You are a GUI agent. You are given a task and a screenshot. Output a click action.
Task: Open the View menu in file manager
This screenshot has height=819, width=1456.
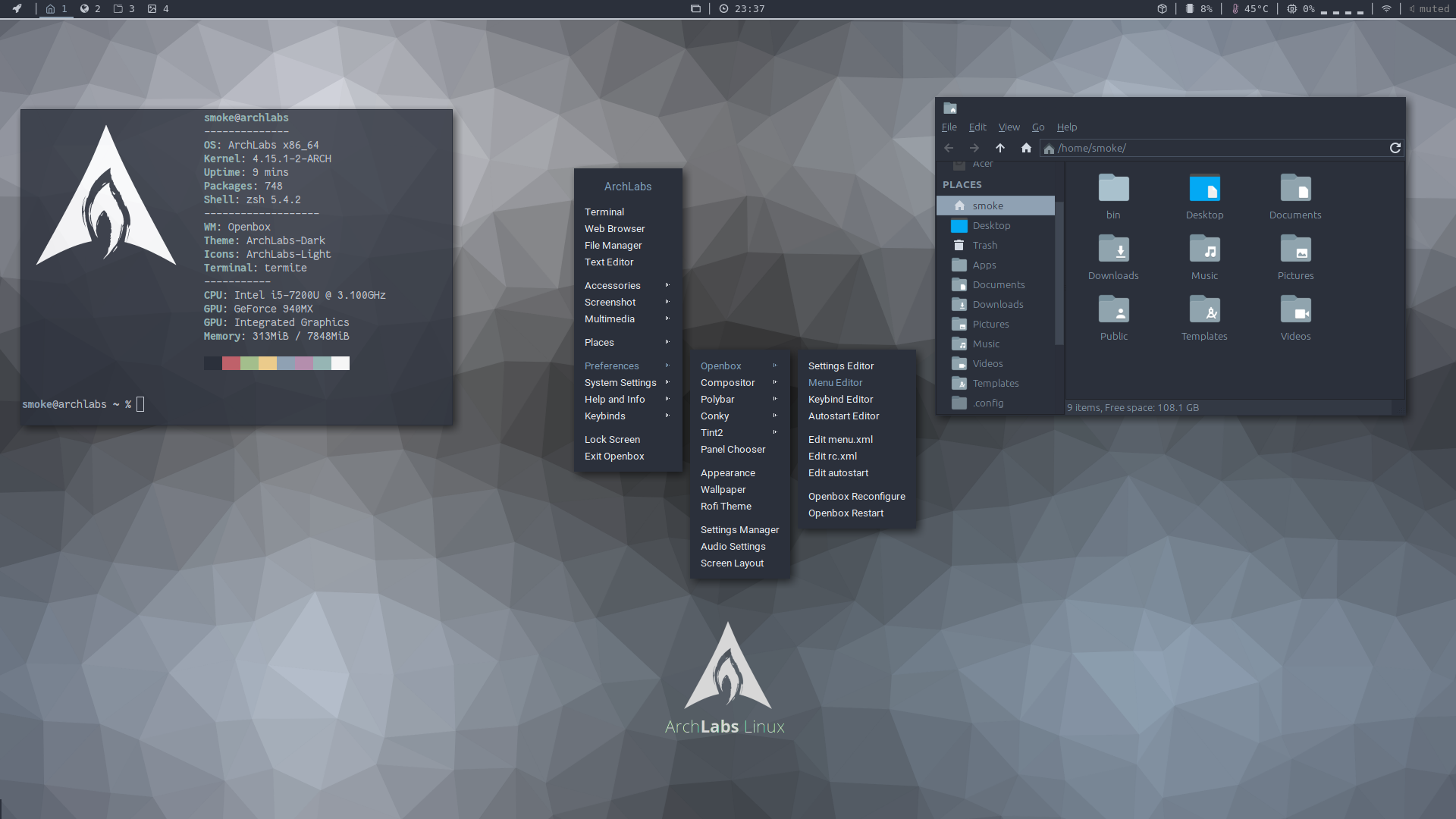pos(1009,127)
